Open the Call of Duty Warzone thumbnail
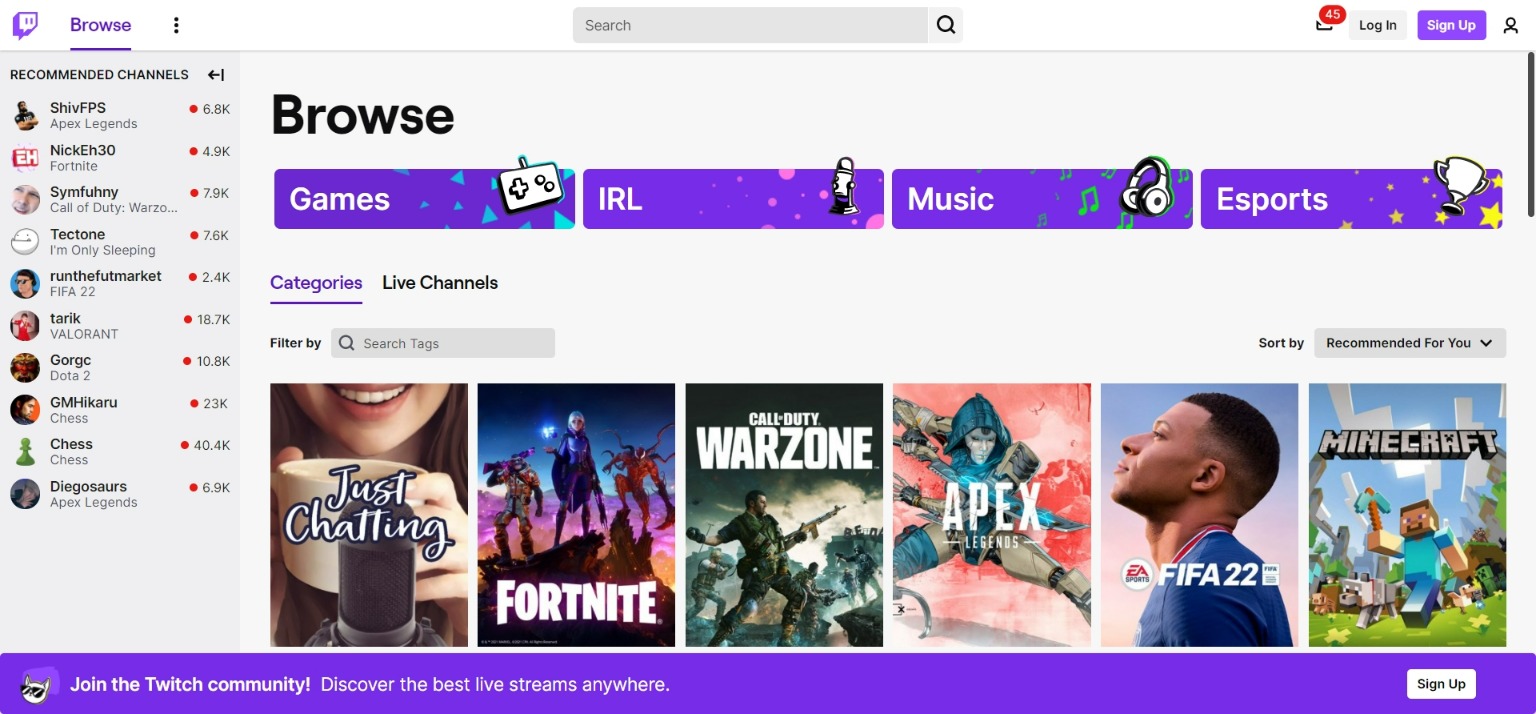1536x714 pixels. [x=784, y=515]
